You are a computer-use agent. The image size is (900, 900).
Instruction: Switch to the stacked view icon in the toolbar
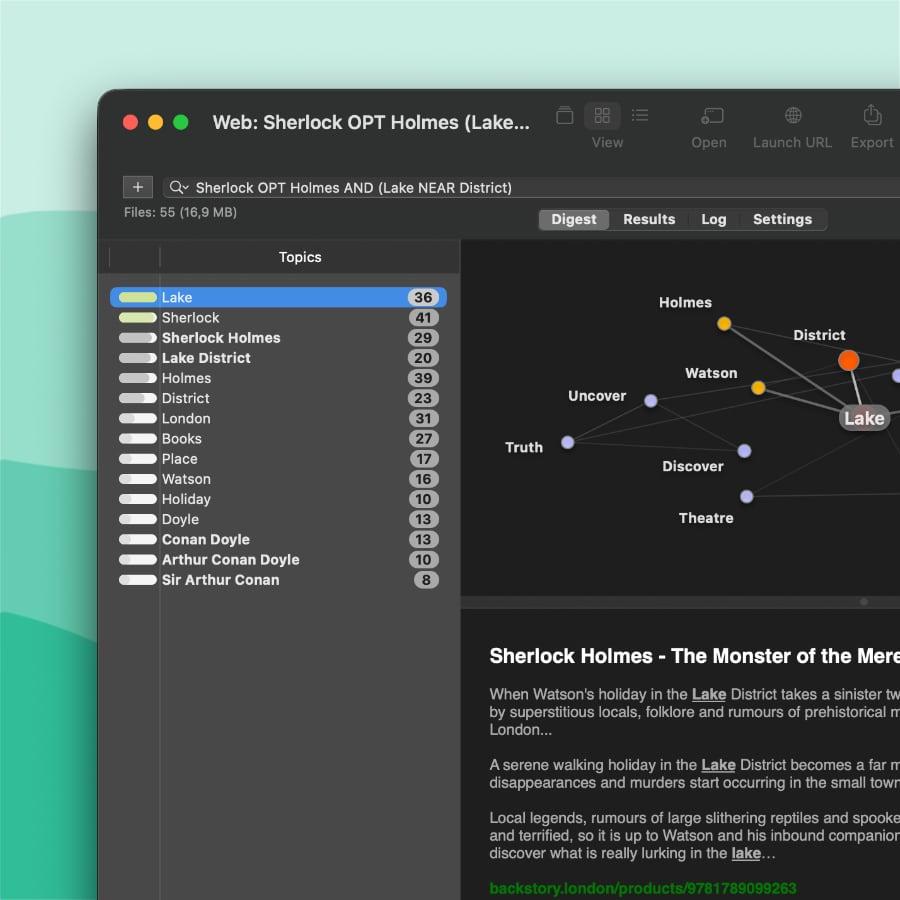565,115
